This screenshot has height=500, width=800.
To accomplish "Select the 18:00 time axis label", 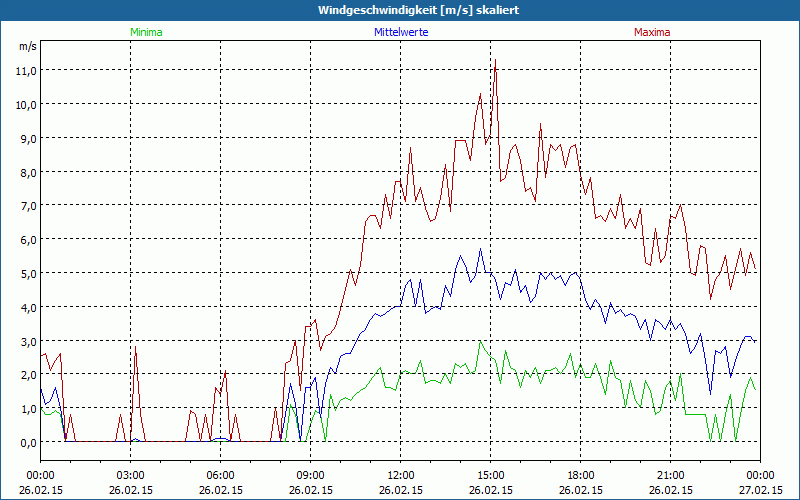I will point(580,475).
